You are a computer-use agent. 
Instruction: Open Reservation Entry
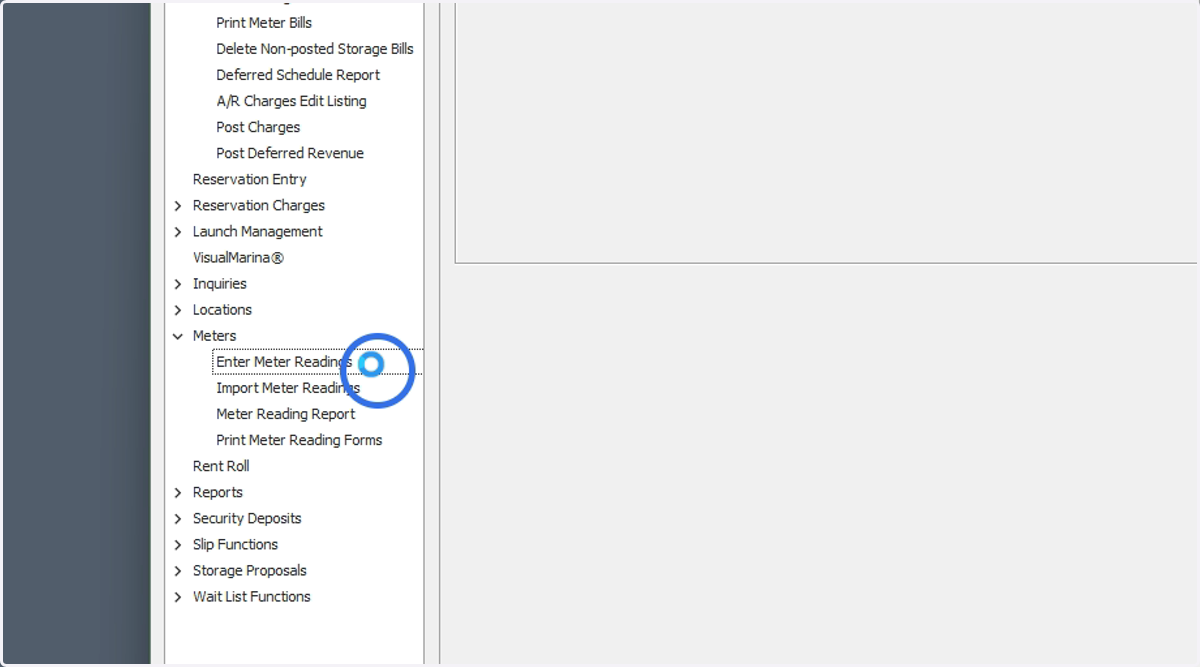pos(249,178)
